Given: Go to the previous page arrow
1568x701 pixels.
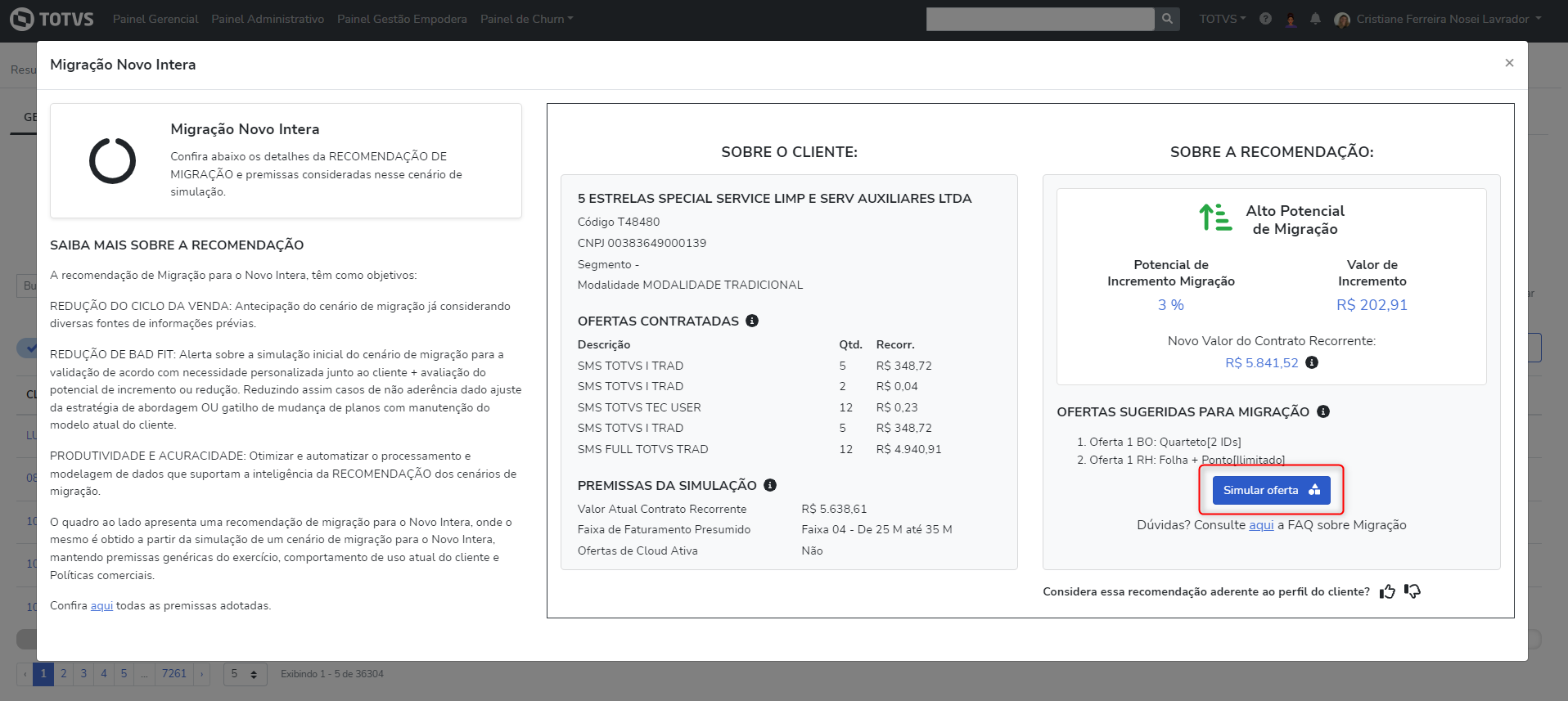Looking at the screenshot, I should [x=25, y=674].
